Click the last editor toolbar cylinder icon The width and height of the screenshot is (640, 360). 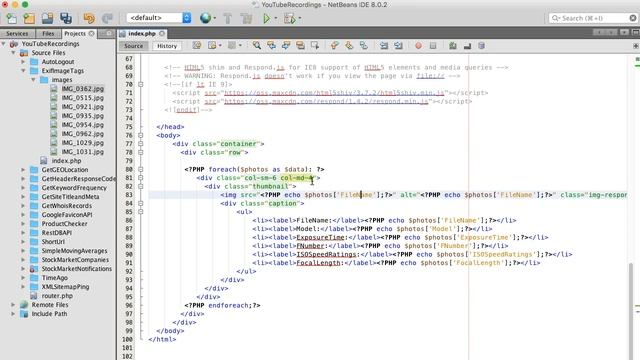coord(482,46)
